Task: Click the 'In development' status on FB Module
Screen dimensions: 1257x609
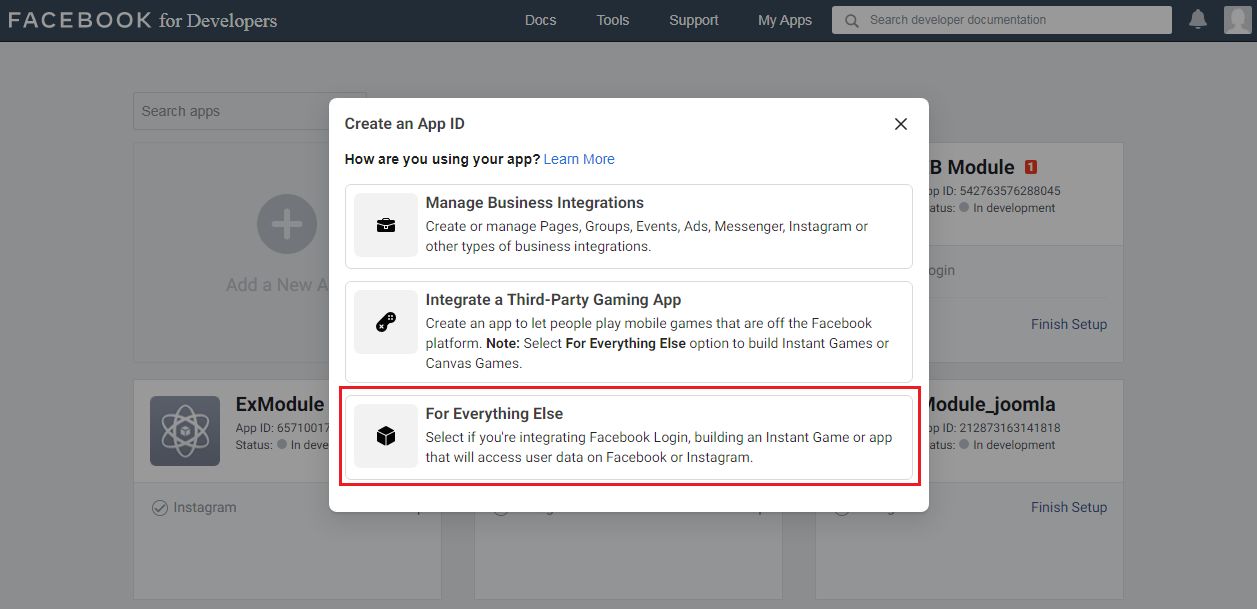Action: point(1014,208)
